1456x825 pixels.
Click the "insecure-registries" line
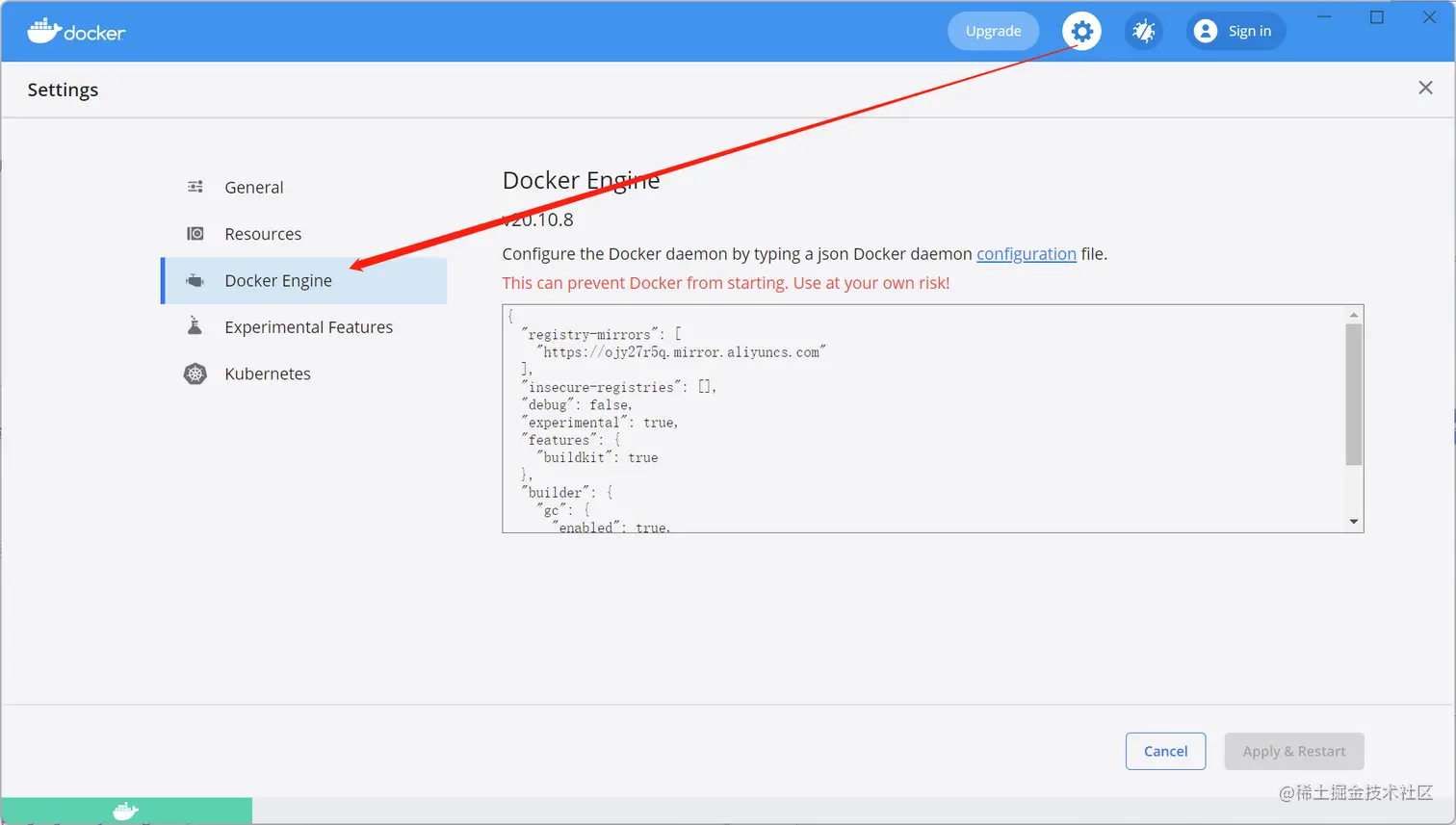(x=619, y=387)
